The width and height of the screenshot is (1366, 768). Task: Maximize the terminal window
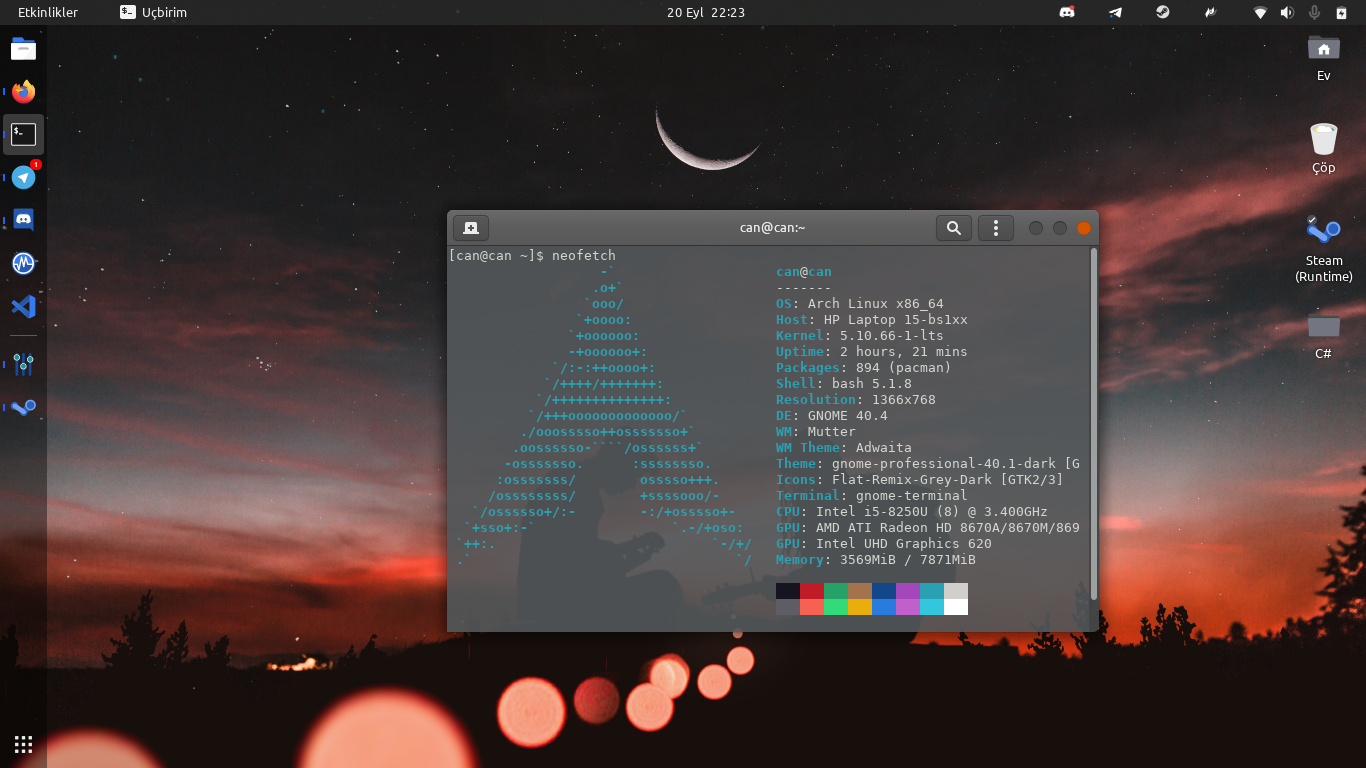(x=1060, y=228)
